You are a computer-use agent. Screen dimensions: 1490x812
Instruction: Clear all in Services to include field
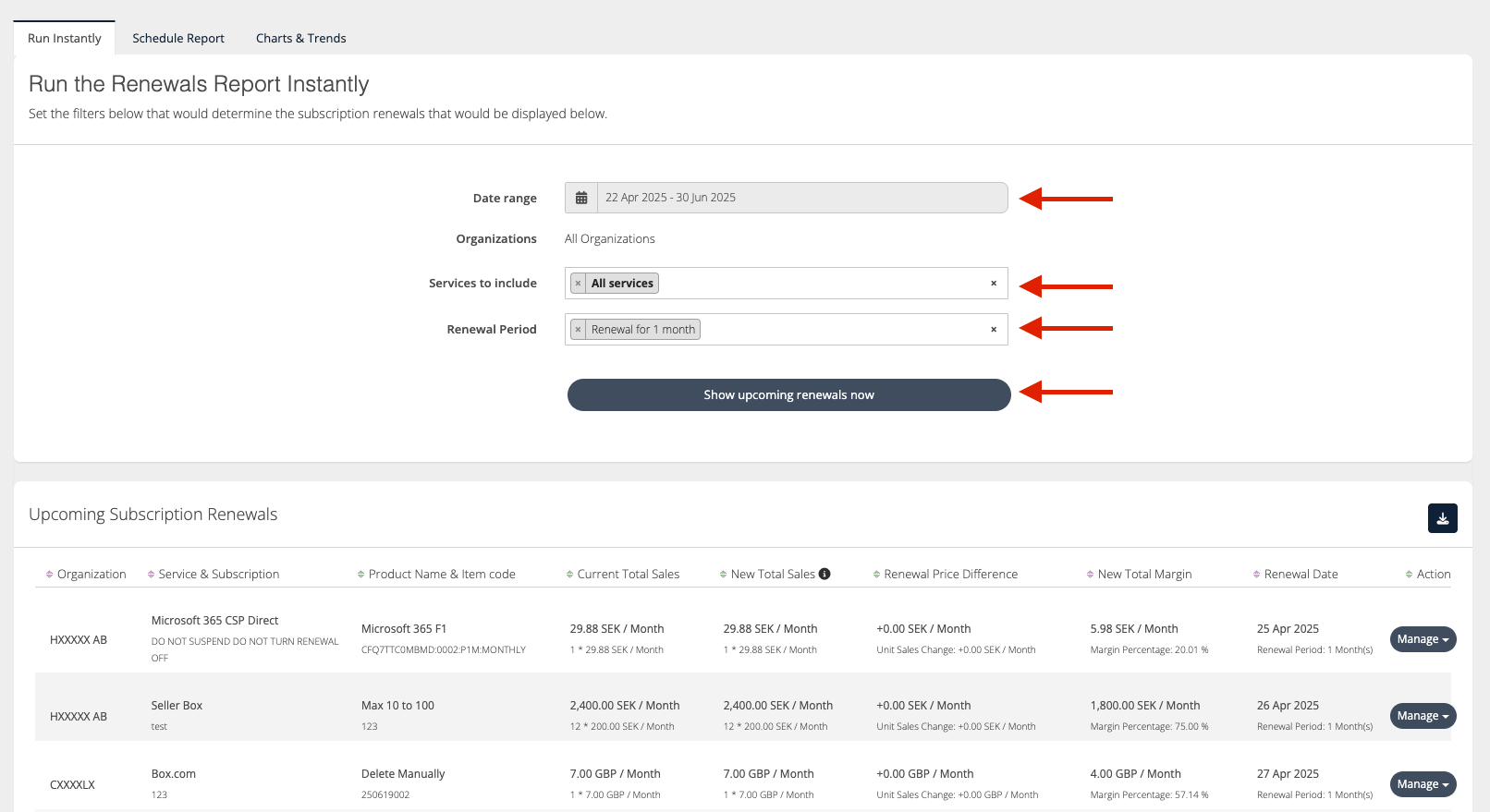[994, 284]
